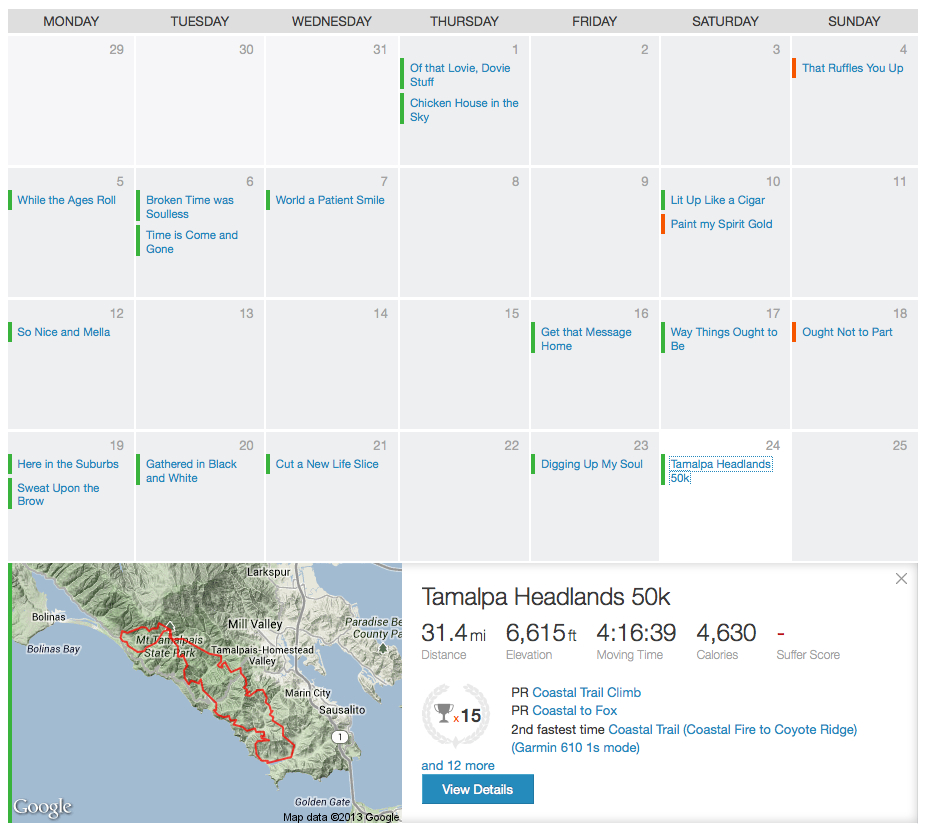Open 'Digging Up My Soul' activity
The width and height of the screenshot is (925, 827).
[591, 464]
